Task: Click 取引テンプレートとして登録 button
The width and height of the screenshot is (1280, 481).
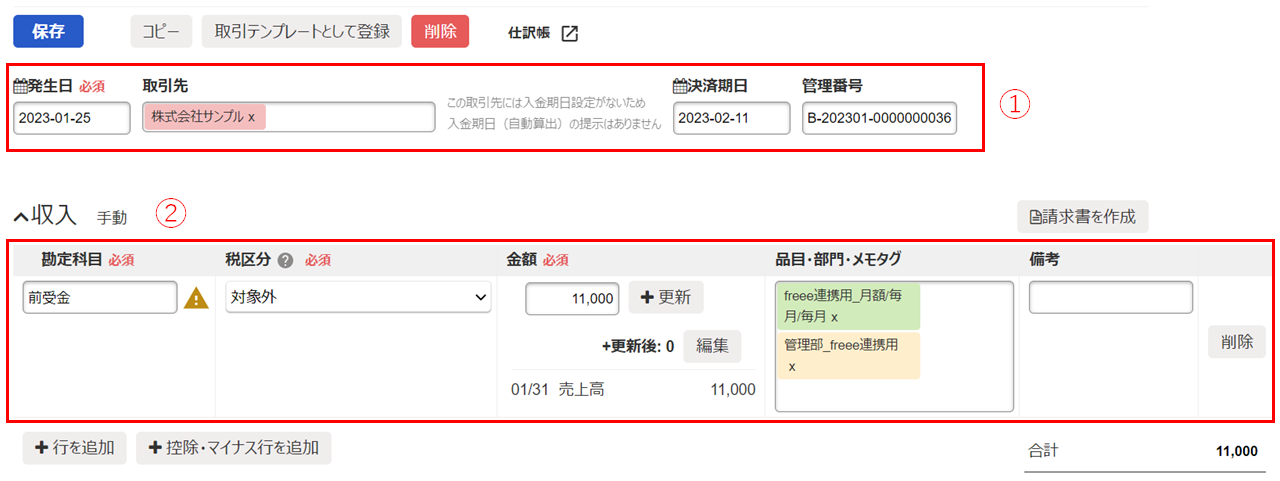Action: pos(301,32)
